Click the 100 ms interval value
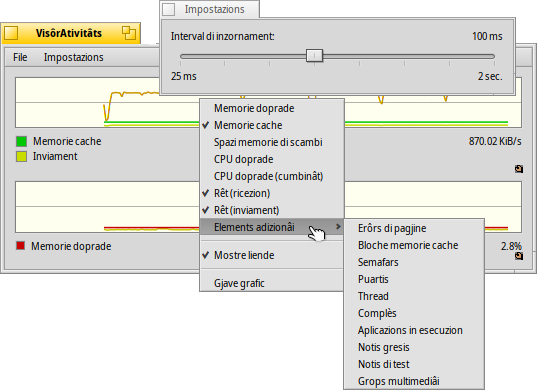 (x=487, y=36)
